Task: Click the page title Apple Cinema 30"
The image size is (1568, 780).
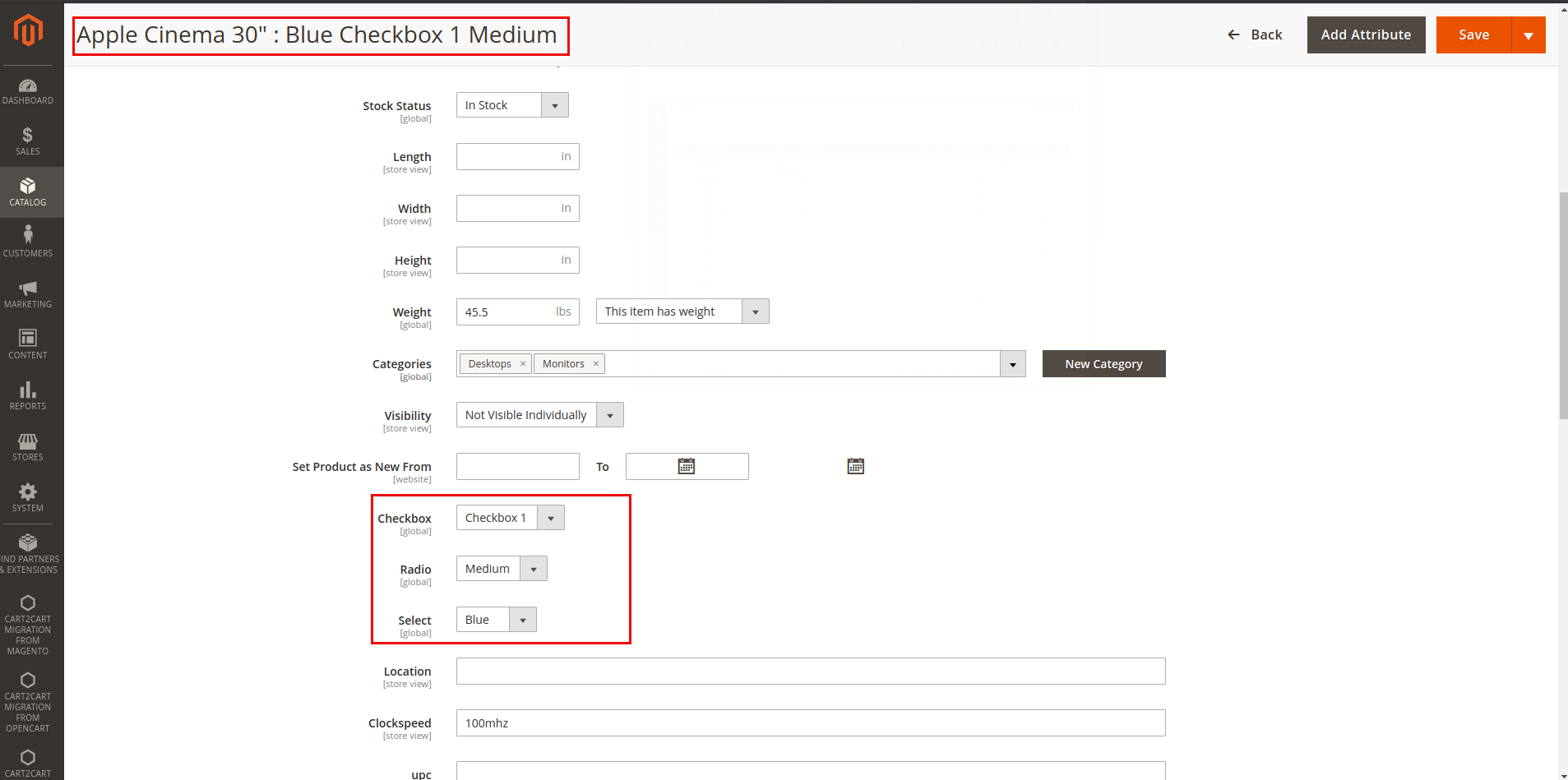Action: point(317,35)
